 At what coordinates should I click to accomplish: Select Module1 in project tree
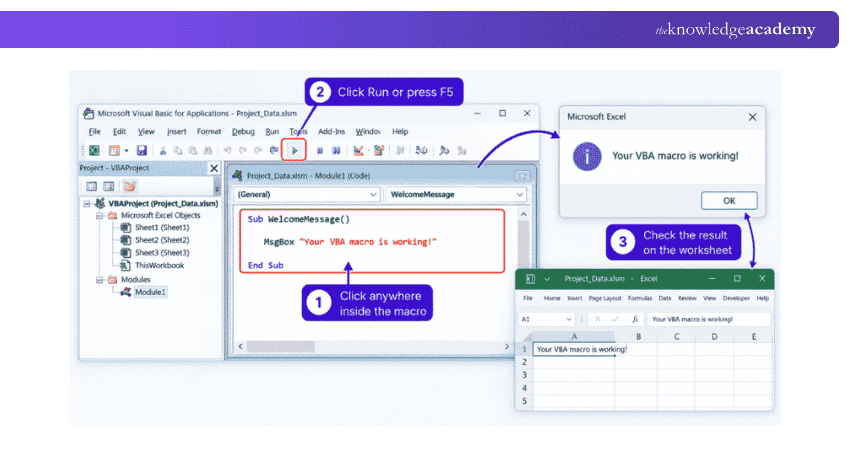[x=150, y=292]
